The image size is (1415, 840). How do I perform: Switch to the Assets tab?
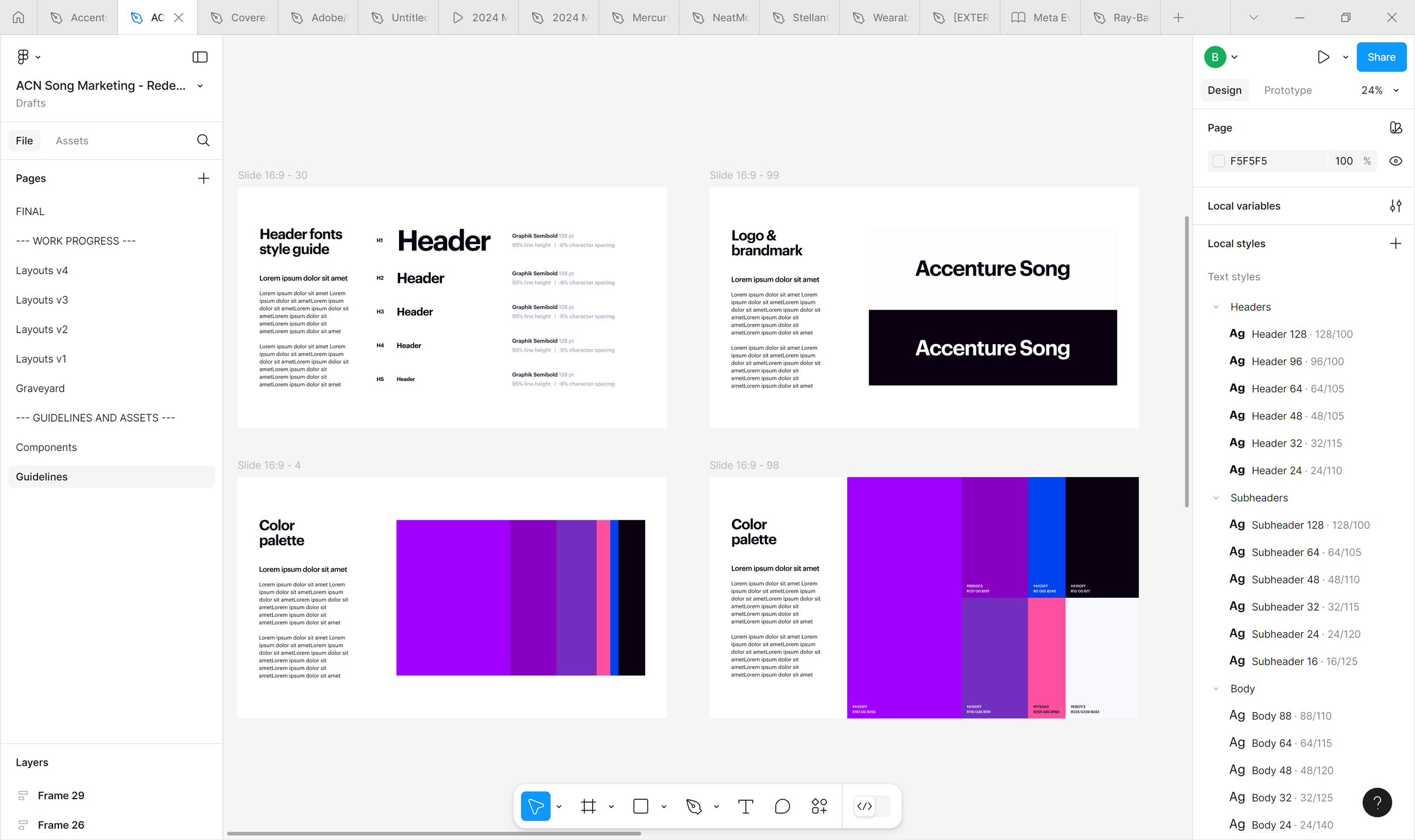[72, 140]
